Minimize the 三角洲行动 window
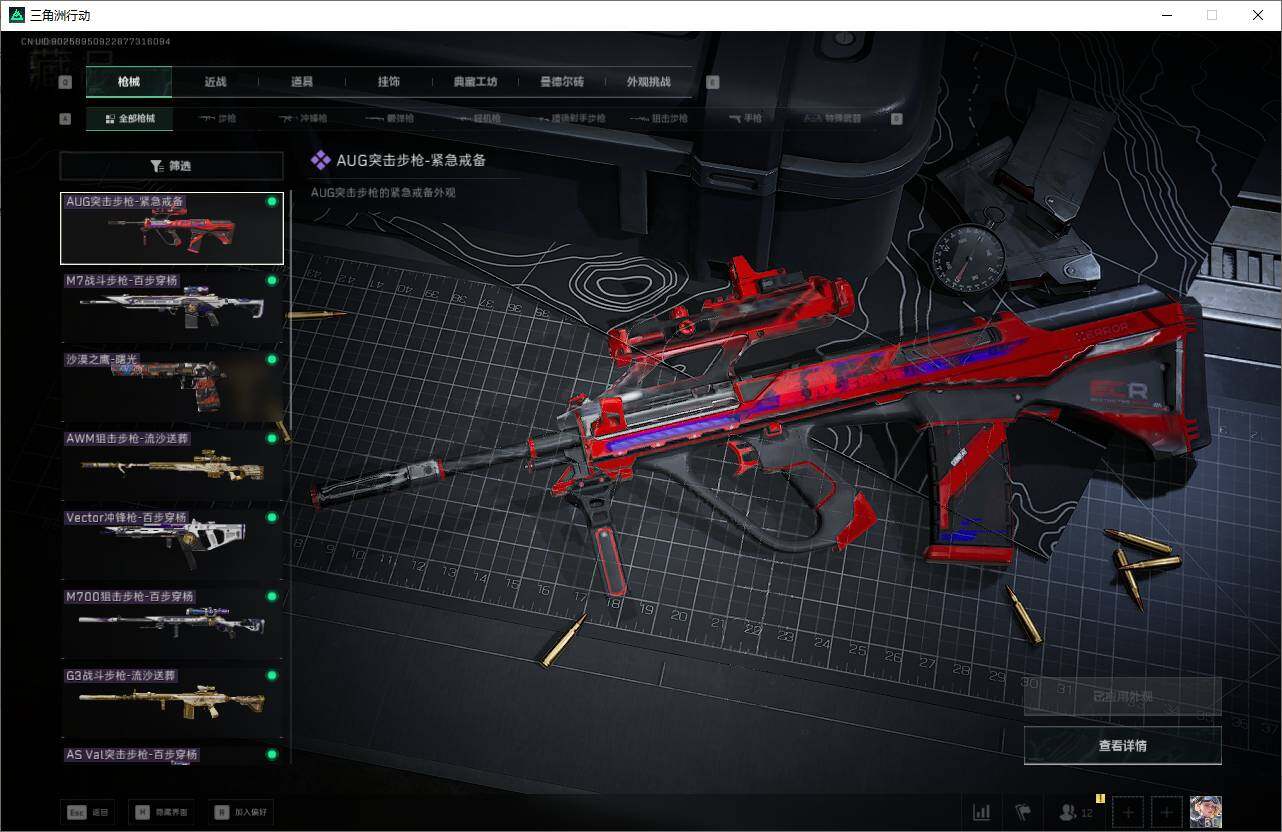The height and width of the screenshot is (832, 1282). click(x=1166, y=15)
